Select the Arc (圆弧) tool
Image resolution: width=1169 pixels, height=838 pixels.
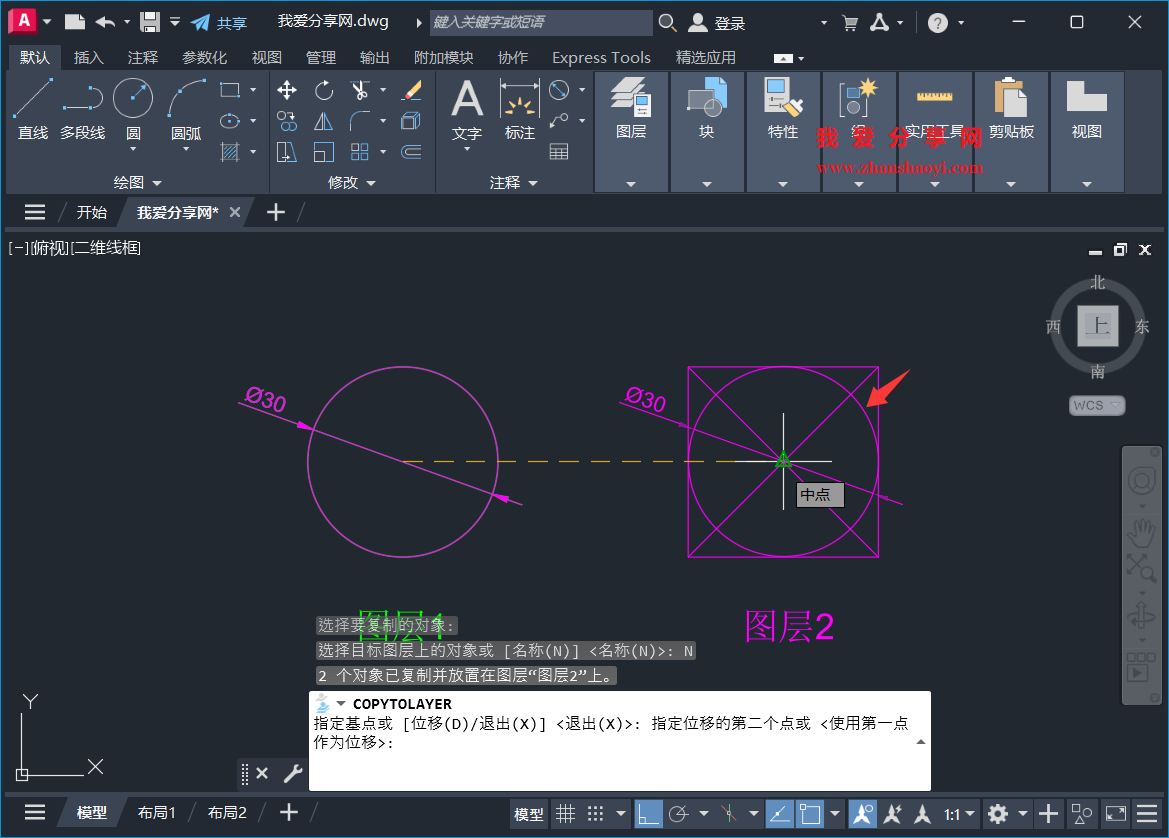click(x=186, y=109)
